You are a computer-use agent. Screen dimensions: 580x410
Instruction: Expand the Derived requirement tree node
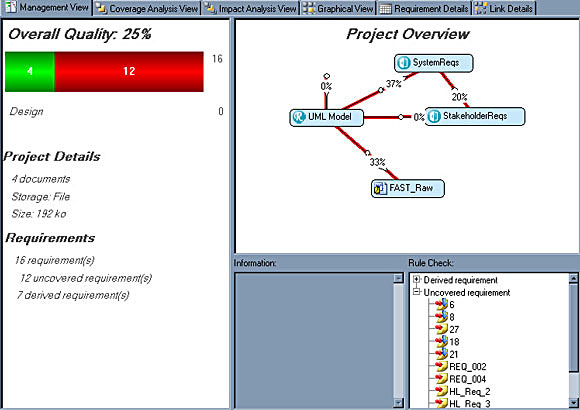coord(417,279)
